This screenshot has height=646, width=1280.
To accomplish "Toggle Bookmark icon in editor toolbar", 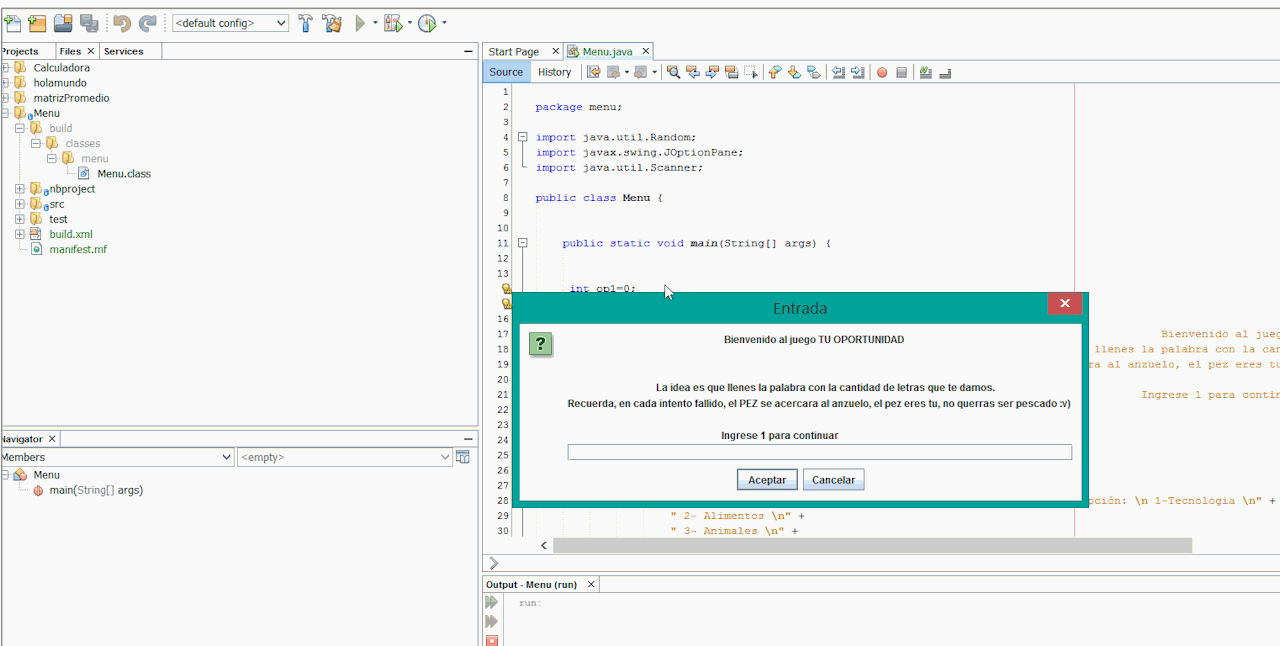I will pyautogui.click(x=813, y=72).
